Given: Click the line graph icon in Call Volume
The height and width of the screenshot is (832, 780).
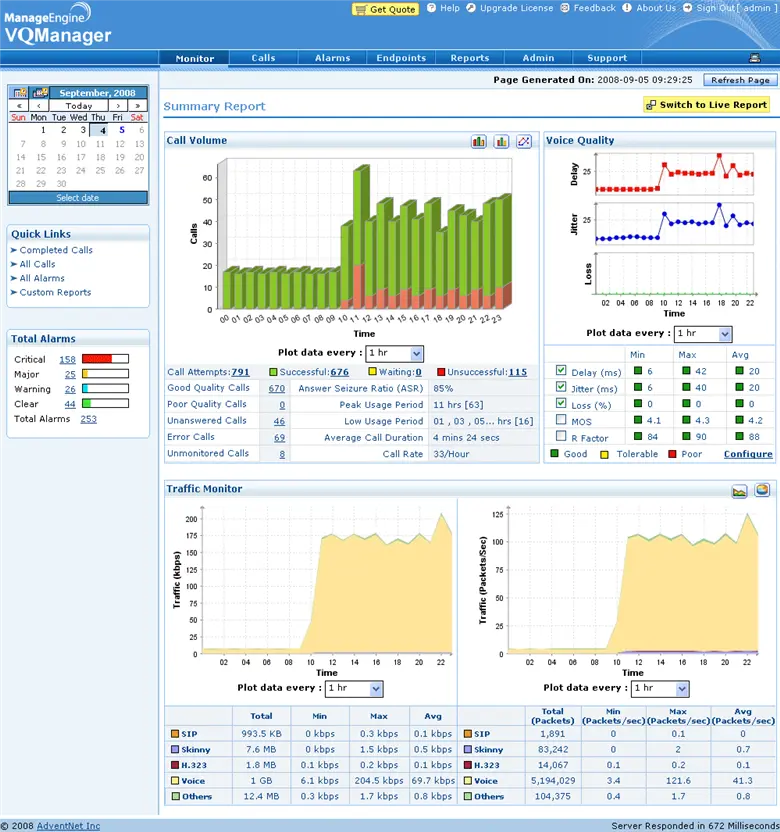Looking at the screenshot, I should point(524,142).
